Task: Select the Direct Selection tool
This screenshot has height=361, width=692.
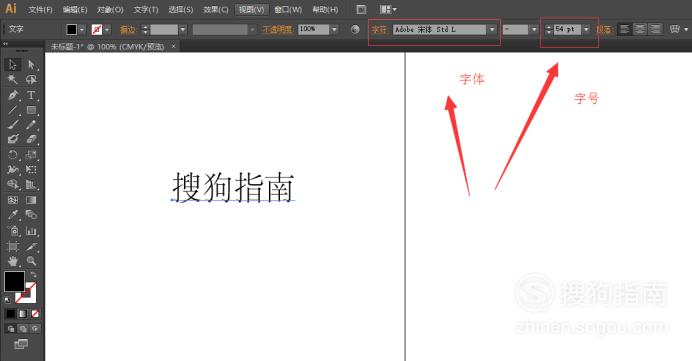Action: point(31,65)
